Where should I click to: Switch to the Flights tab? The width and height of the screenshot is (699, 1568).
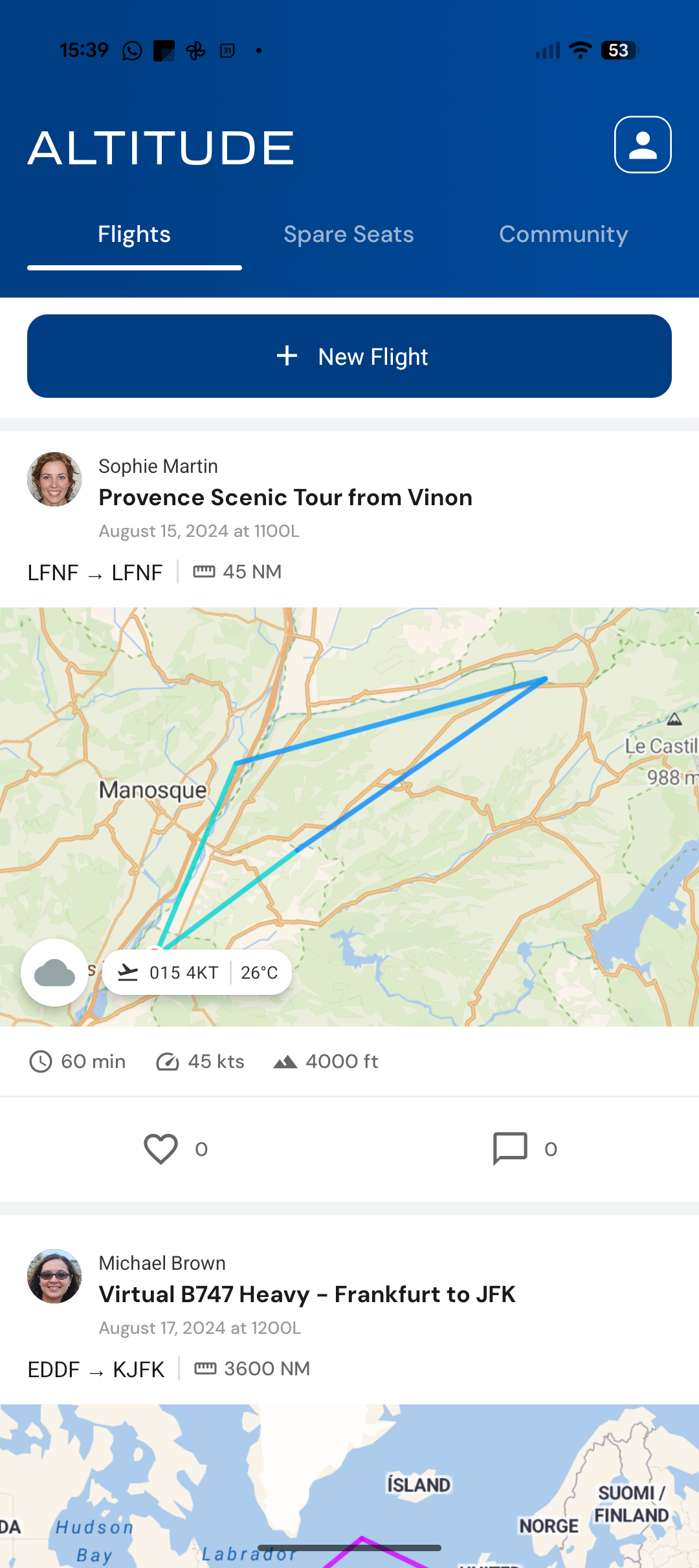pyautogui.click(x=134, y=234)
